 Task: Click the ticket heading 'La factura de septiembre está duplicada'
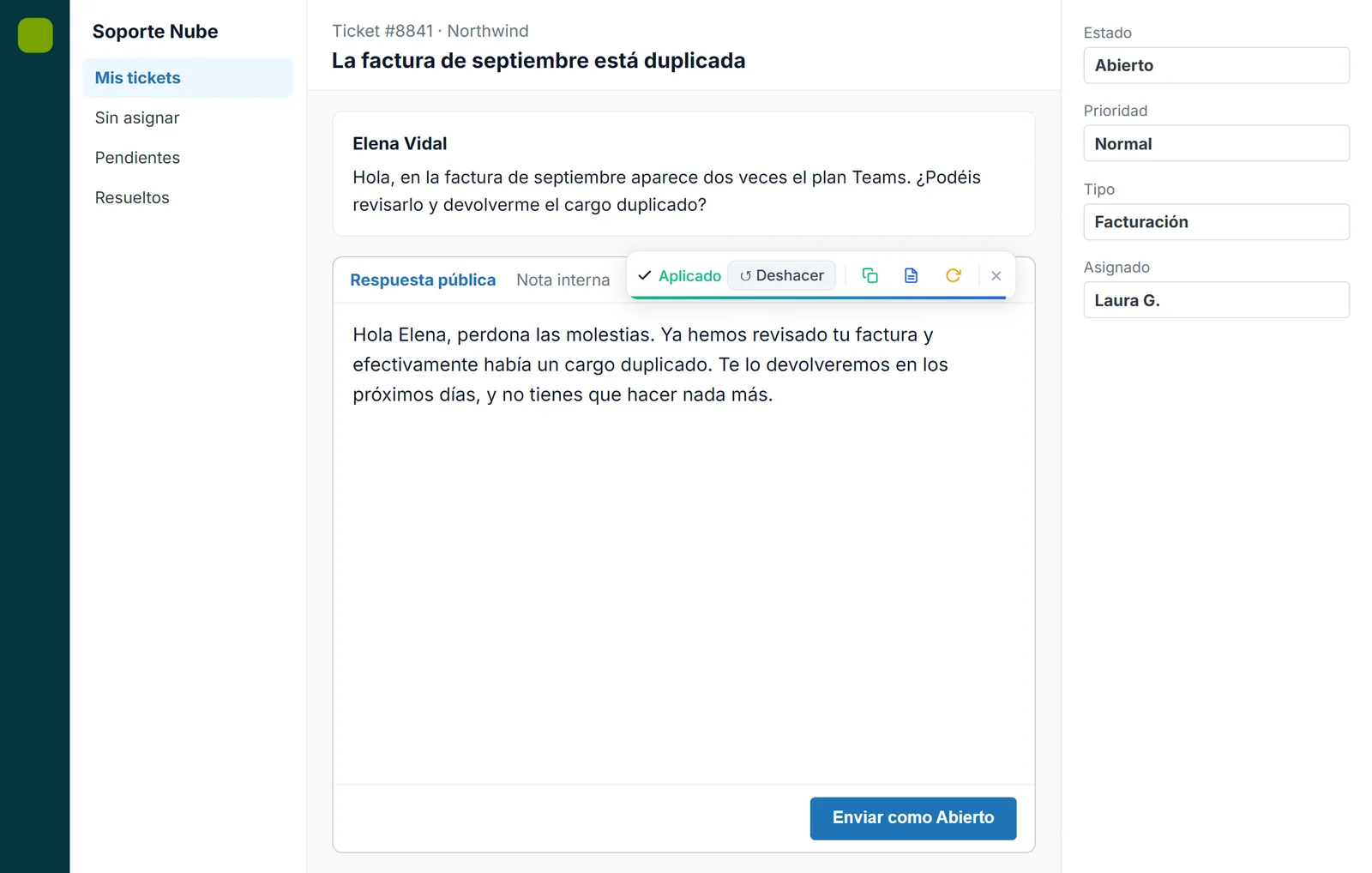coord(539,61)
